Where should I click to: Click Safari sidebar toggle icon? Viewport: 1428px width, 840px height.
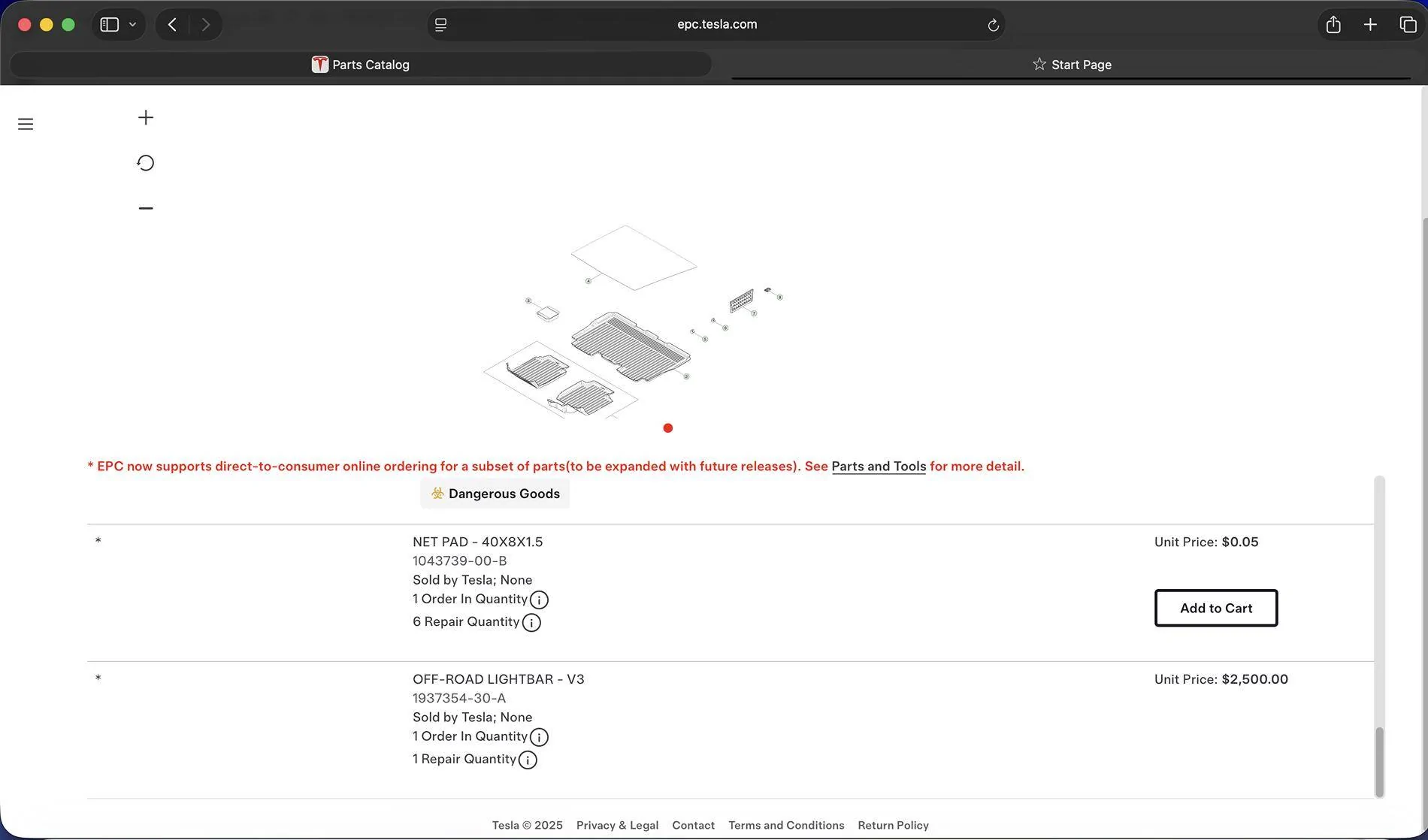(x=110, y=24)
